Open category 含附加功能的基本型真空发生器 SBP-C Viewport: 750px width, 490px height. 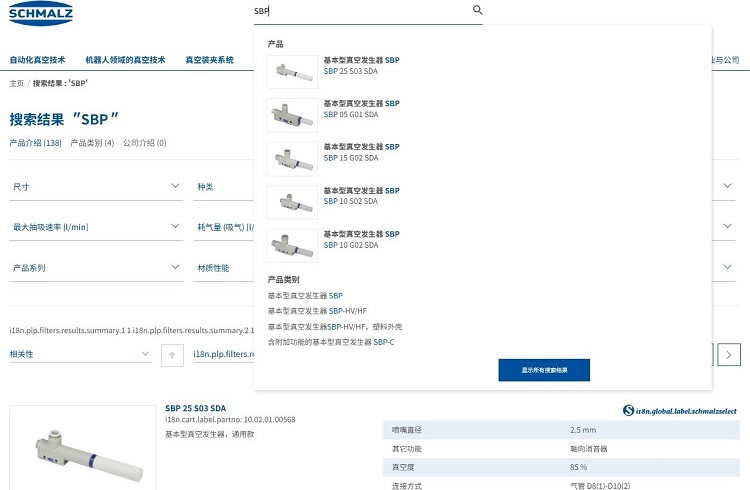331,342
